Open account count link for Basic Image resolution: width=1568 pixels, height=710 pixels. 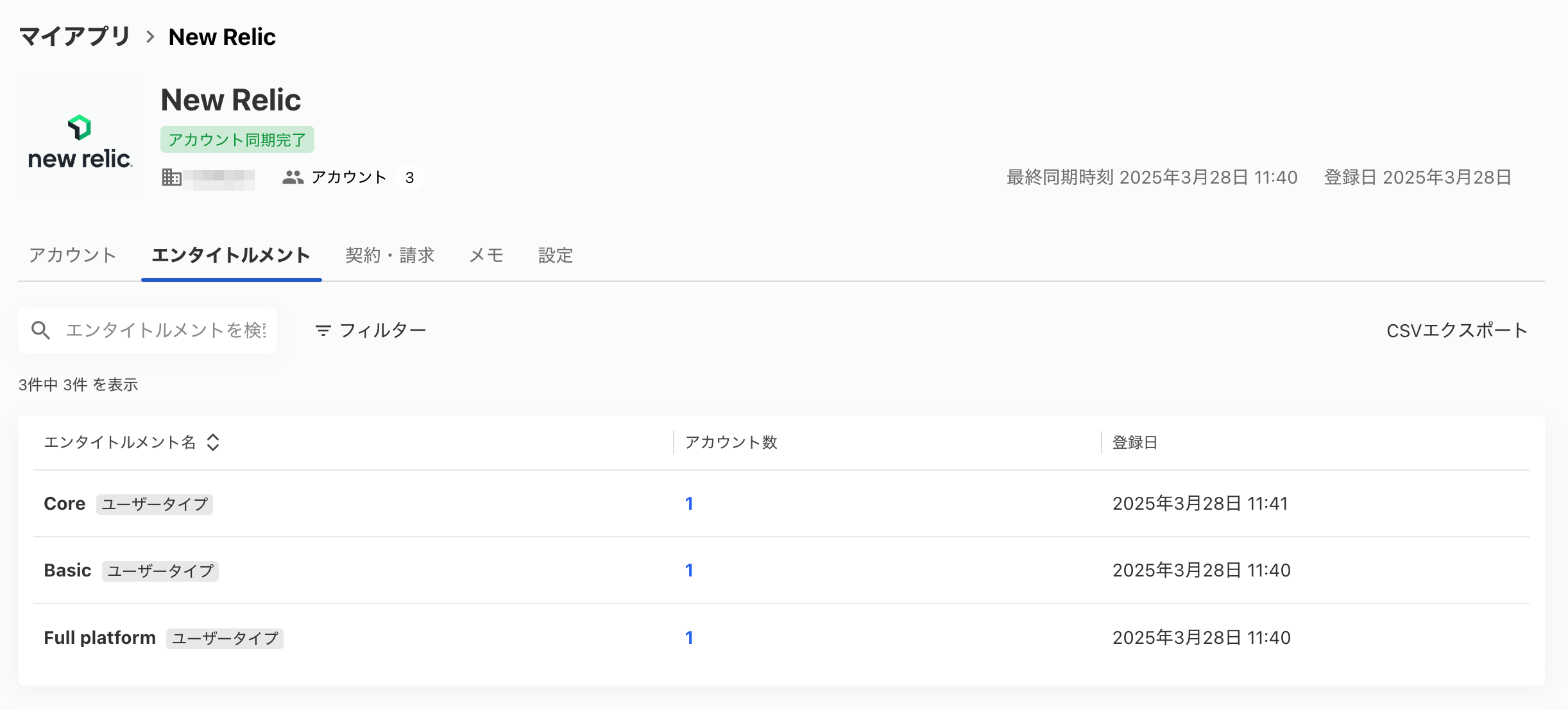(689, 570)
